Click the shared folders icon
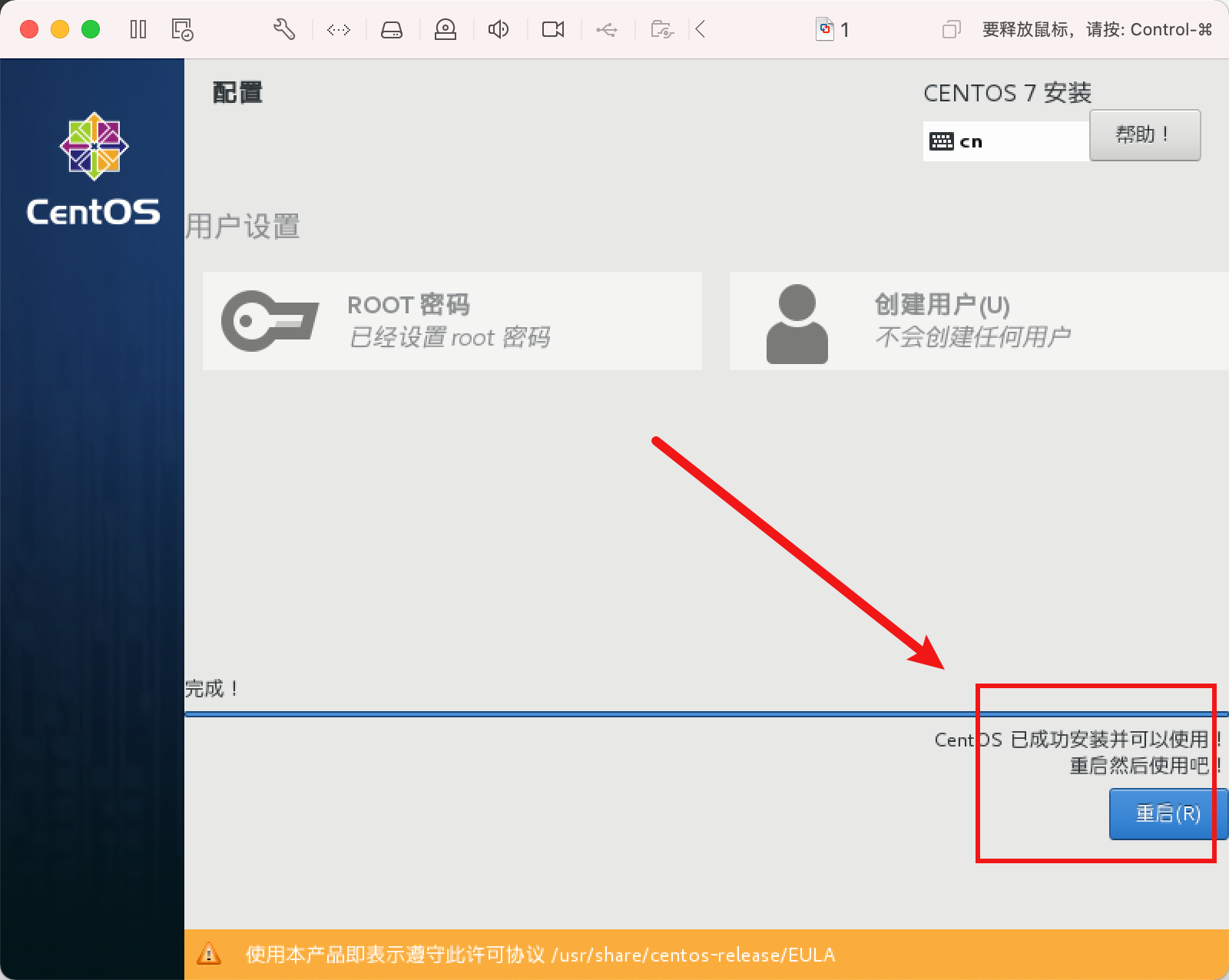Image resolution: width=1229 pixels, height=980 pixels. tap(662, 30)
